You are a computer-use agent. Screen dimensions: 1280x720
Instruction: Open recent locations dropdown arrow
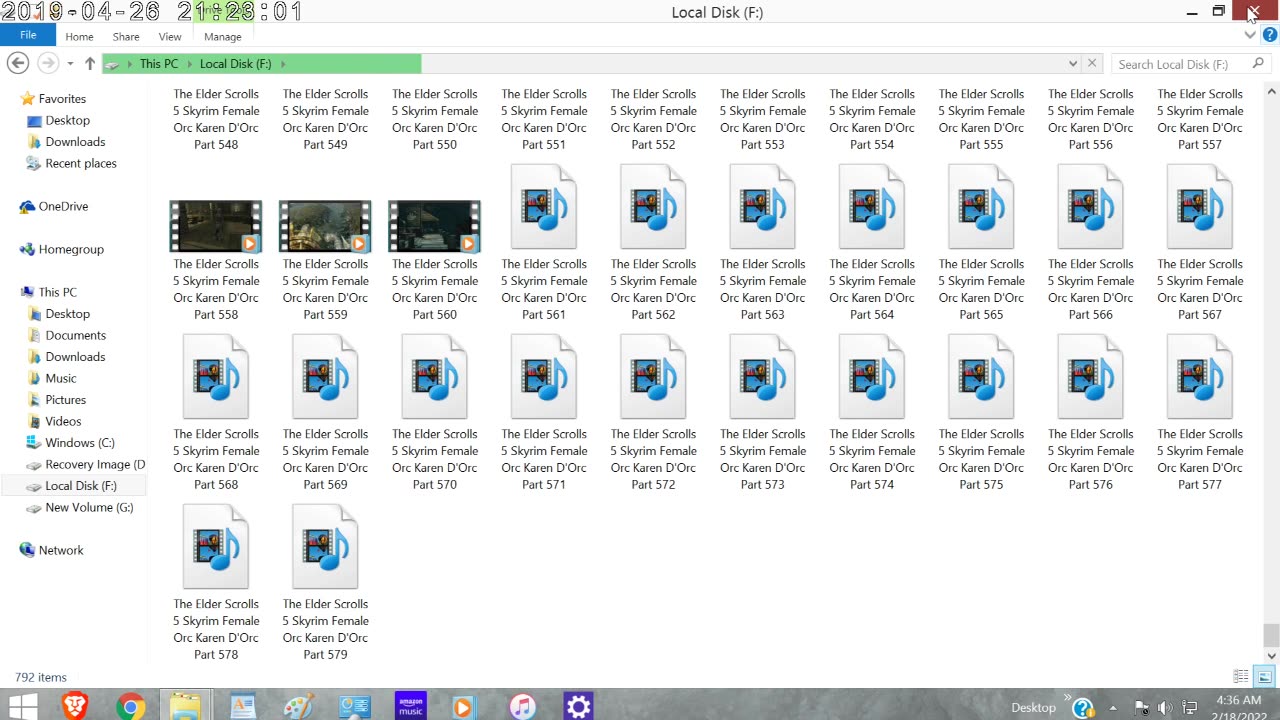(x=70, y=64)
